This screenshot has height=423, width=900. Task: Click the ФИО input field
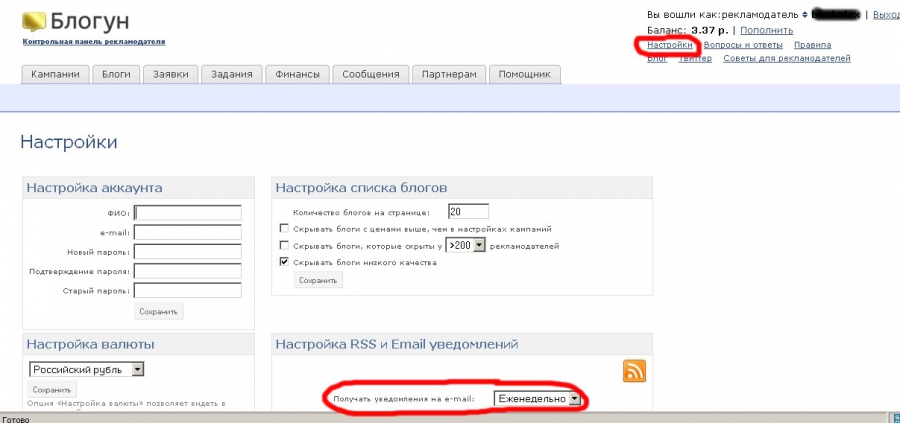[x=188, y=212]
